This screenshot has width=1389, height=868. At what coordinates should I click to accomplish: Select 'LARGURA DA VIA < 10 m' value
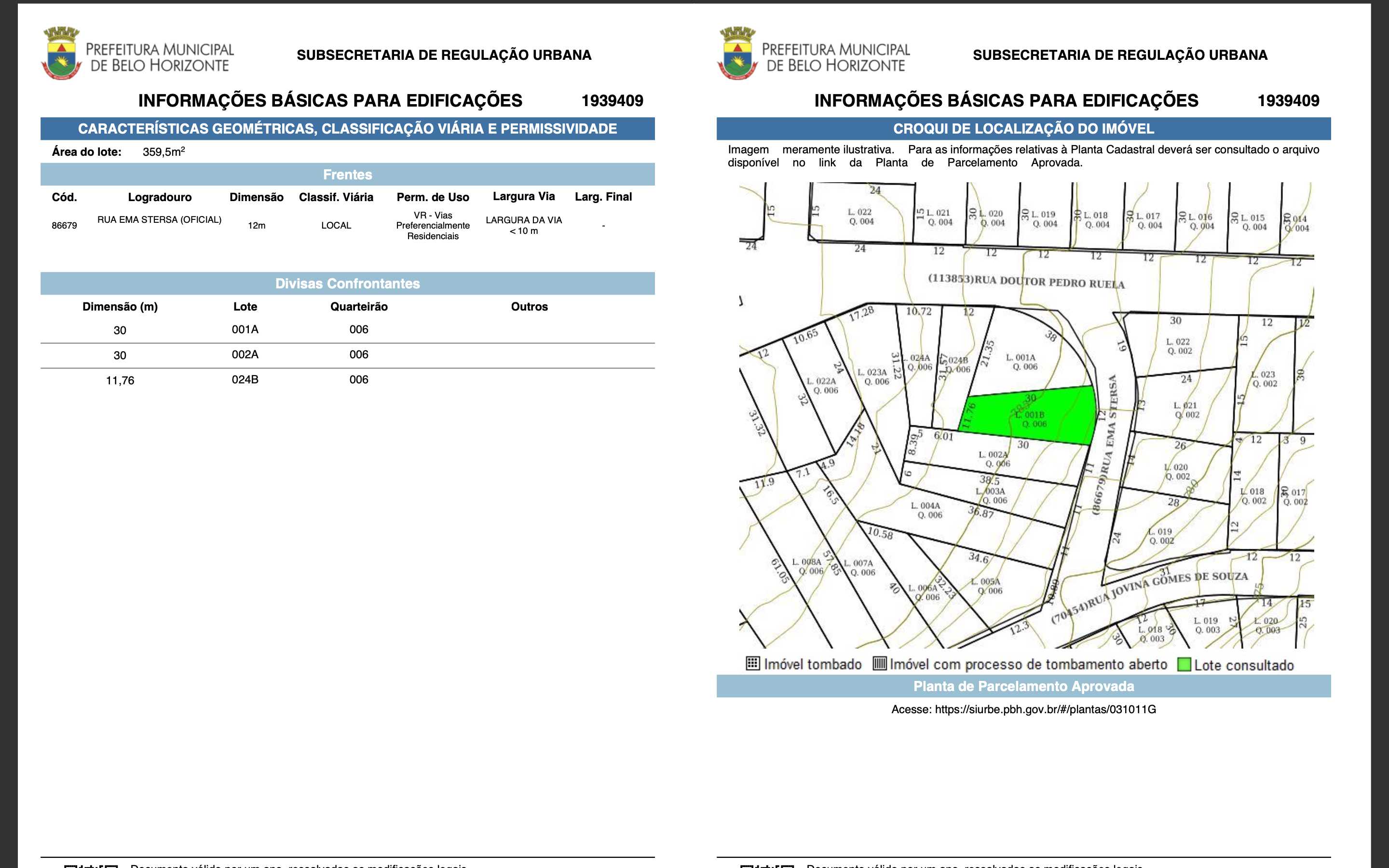[524, 226]
